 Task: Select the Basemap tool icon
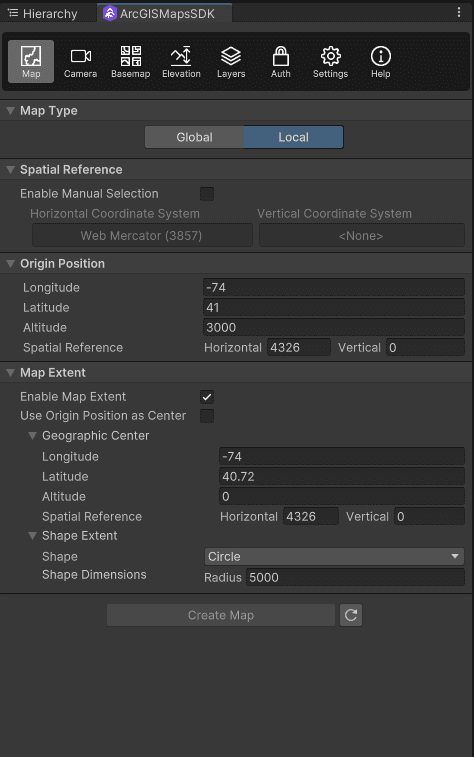(130, 62)
